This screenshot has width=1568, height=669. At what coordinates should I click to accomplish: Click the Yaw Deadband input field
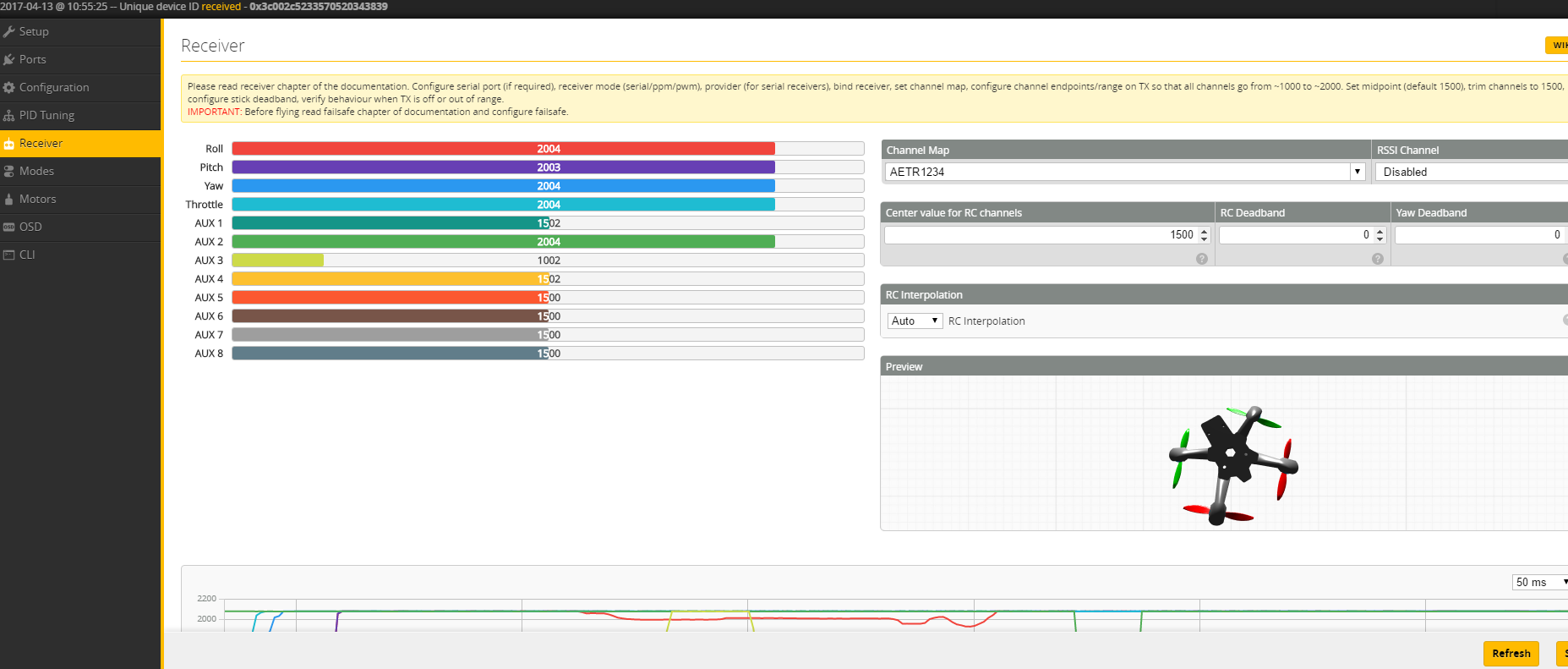[1479, 234]
